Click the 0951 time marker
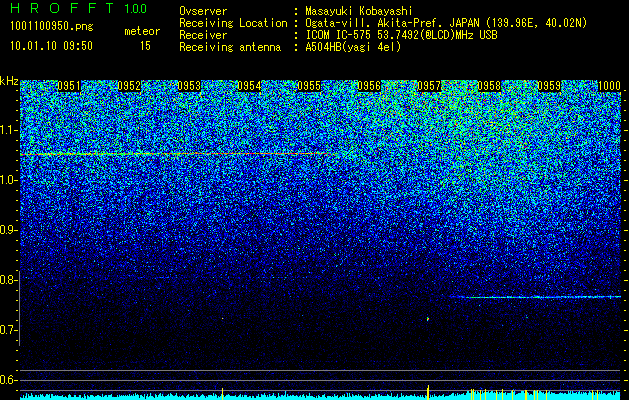 coord(69,86)
